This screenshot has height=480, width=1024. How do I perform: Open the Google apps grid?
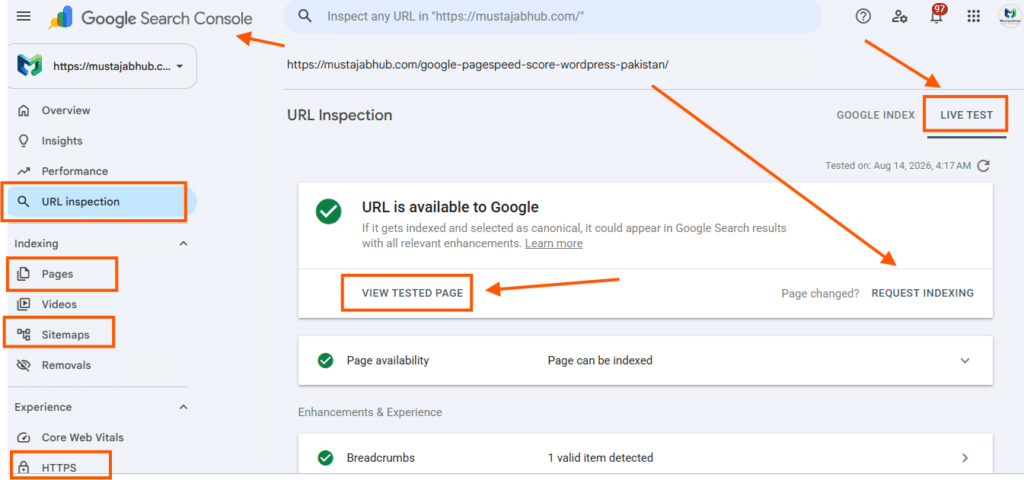(973, 16)
